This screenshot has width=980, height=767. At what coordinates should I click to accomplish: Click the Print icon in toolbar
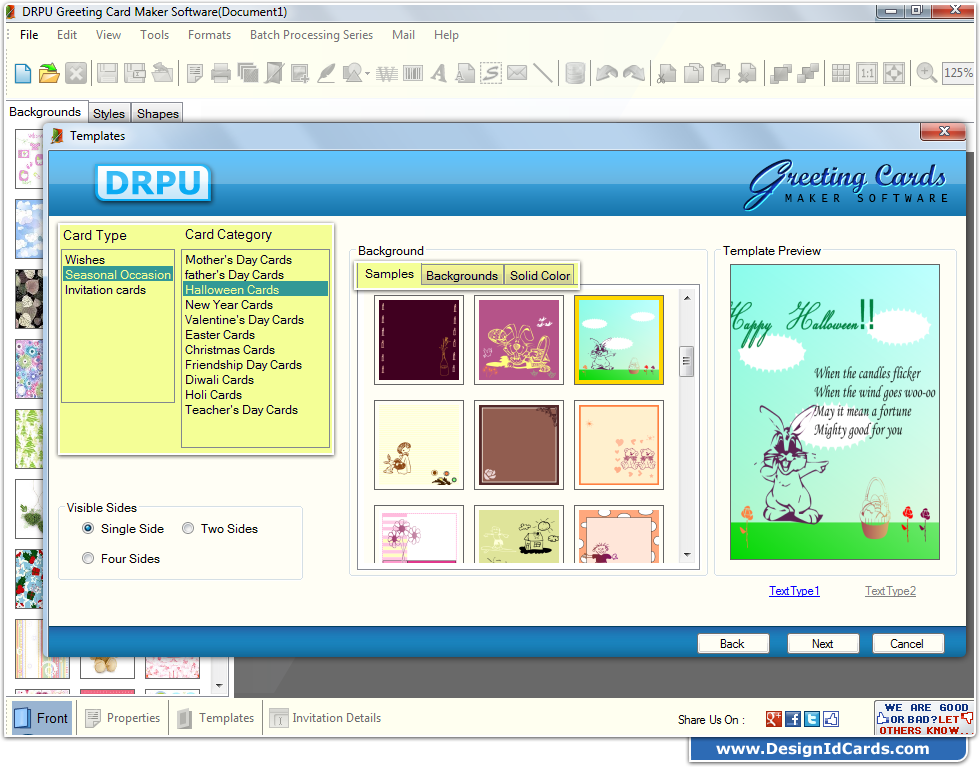coord(221,74)
